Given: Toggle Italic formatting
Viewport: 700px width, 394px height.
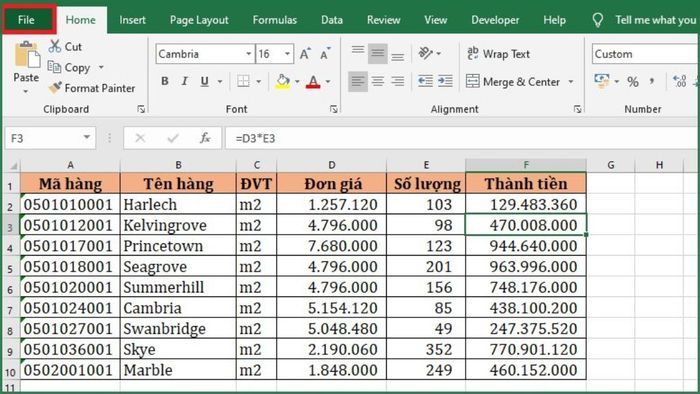Looking at the screenshot, I should point(184,81).
